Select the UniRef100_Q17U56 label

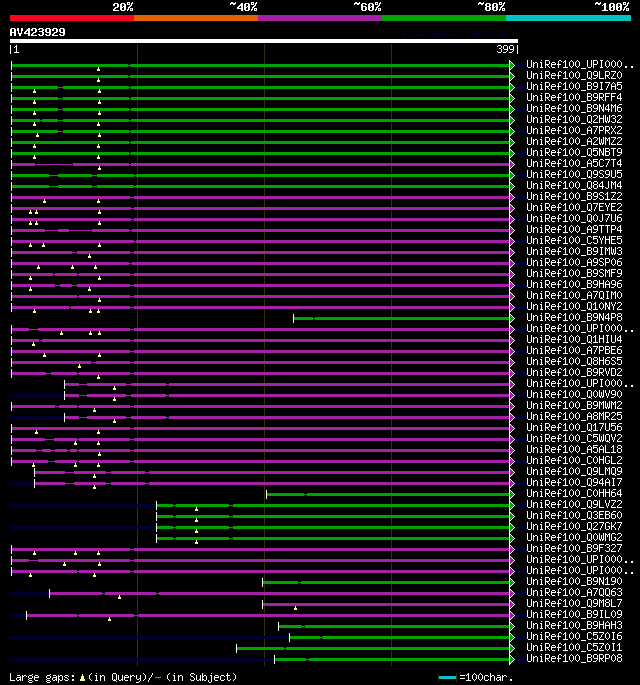pyautogui.click(x=574, y=427)
